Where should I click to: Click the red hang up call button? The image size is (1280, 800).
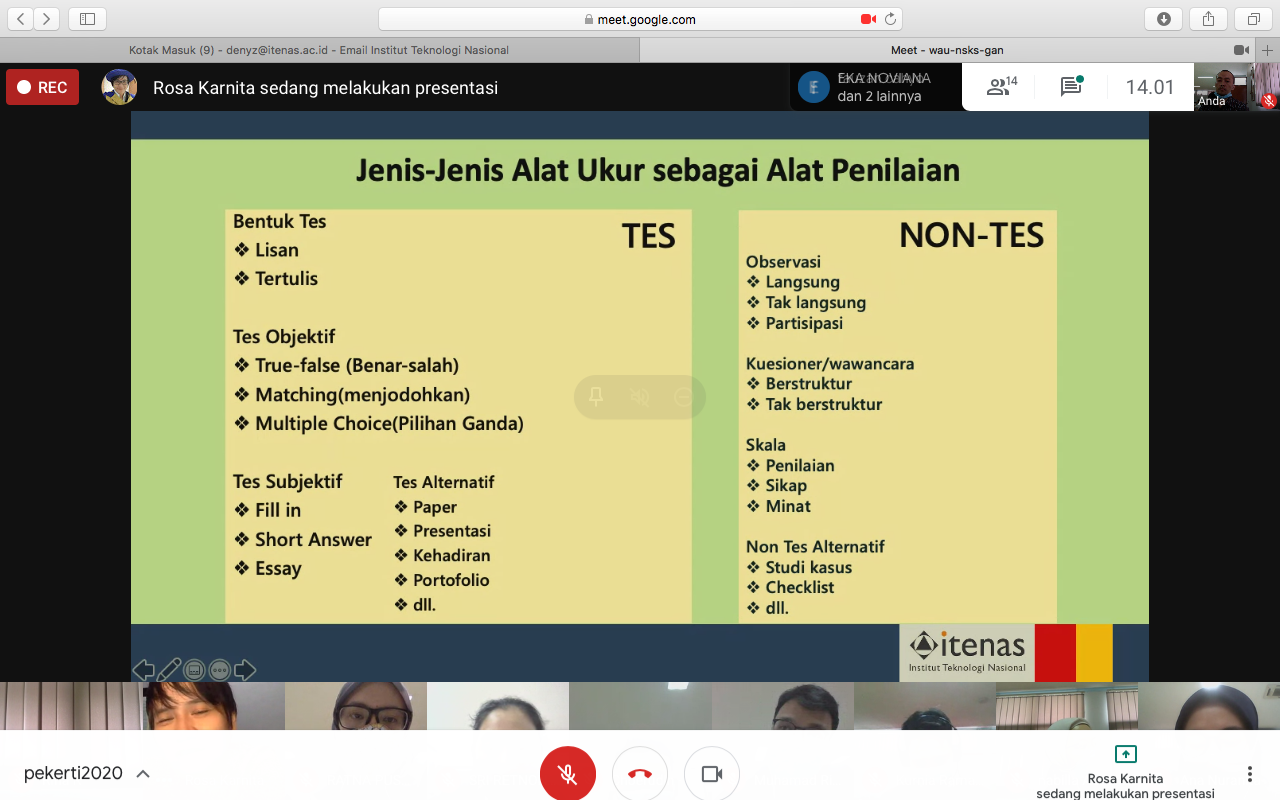click(x=640, y=774)
